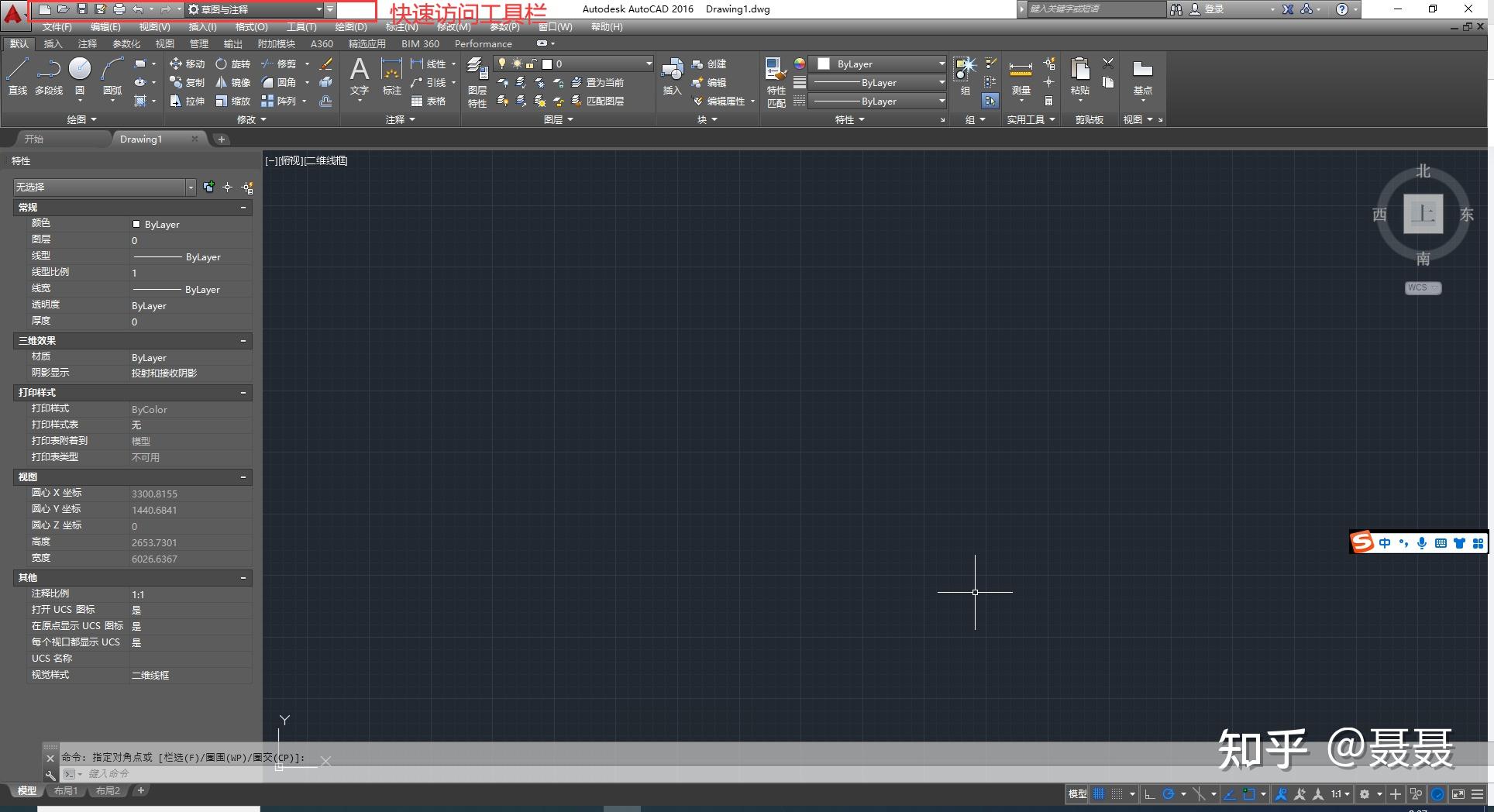Open the Format (格式) menu
Image resolution: width=1494 pixels, height=812 pixels.
pyautogui.click(x=251, y=27)
